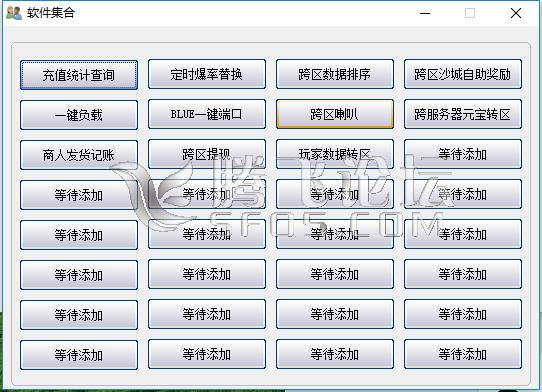Open 跨区数据排序
The image size is (542, 392).
point(335,74)
